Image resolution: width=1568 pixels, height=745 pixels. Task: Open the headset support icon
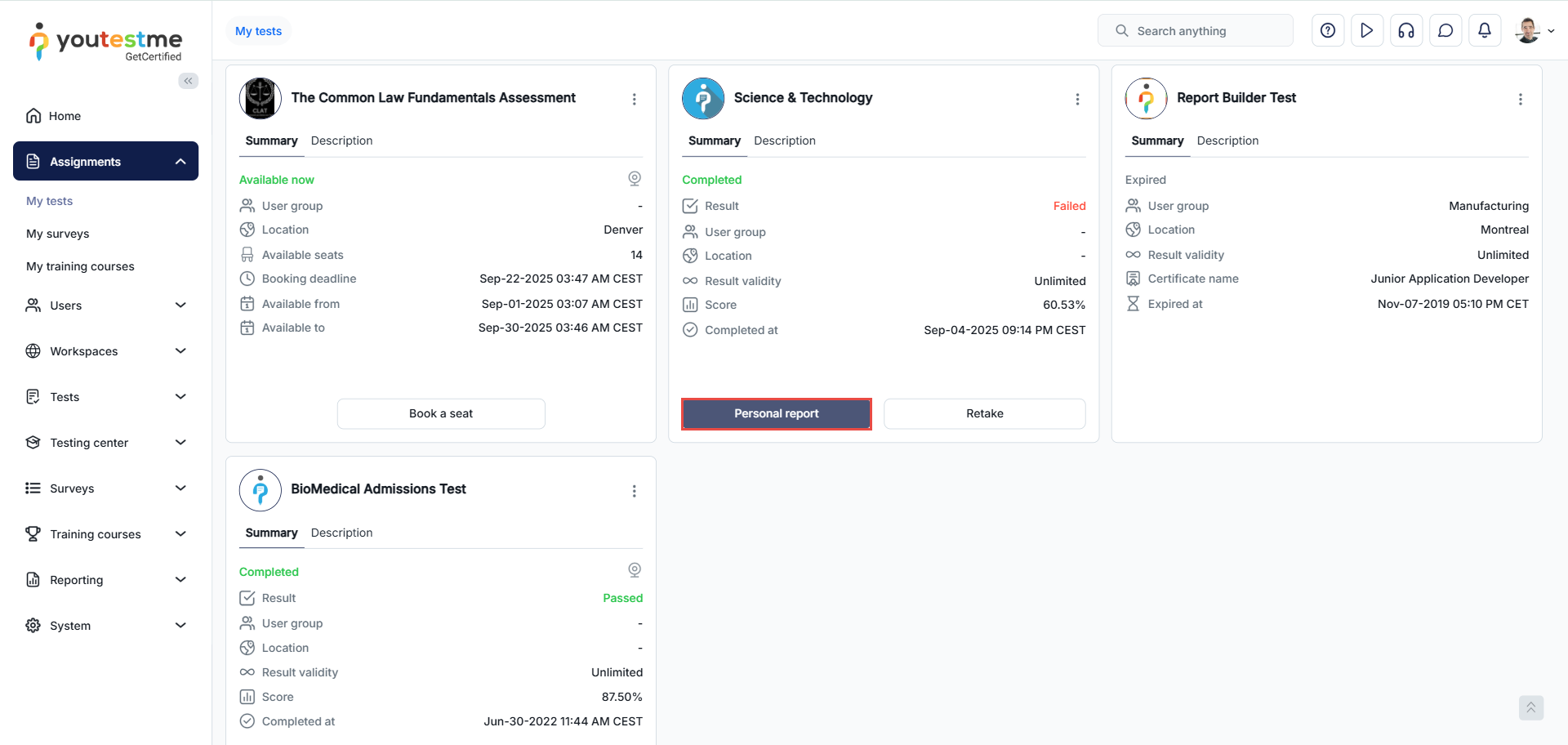pyautogui.click(x=1406, y=31)
